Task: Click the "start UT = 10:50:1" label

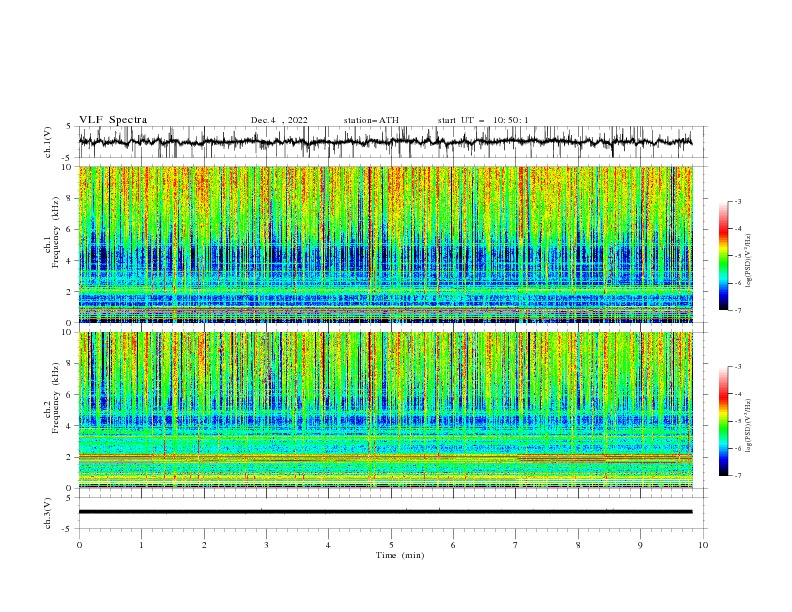Action: pos(483,120)
